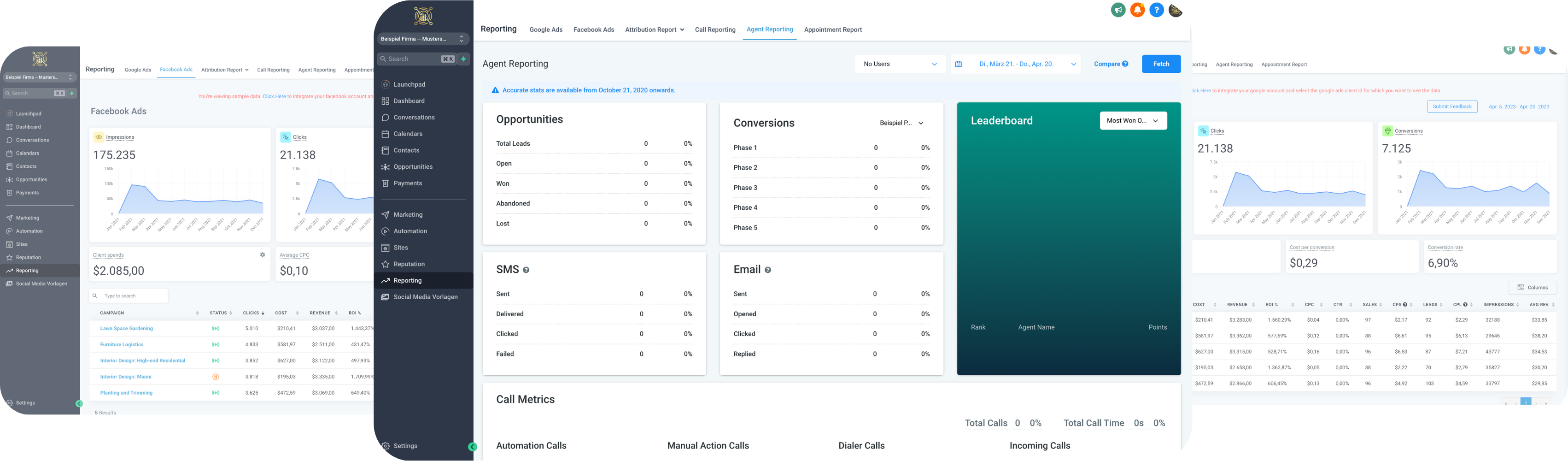Sort left table by Clicks column
The width and height of the screenshot is (1568, 461).
[x=253, y=313]
